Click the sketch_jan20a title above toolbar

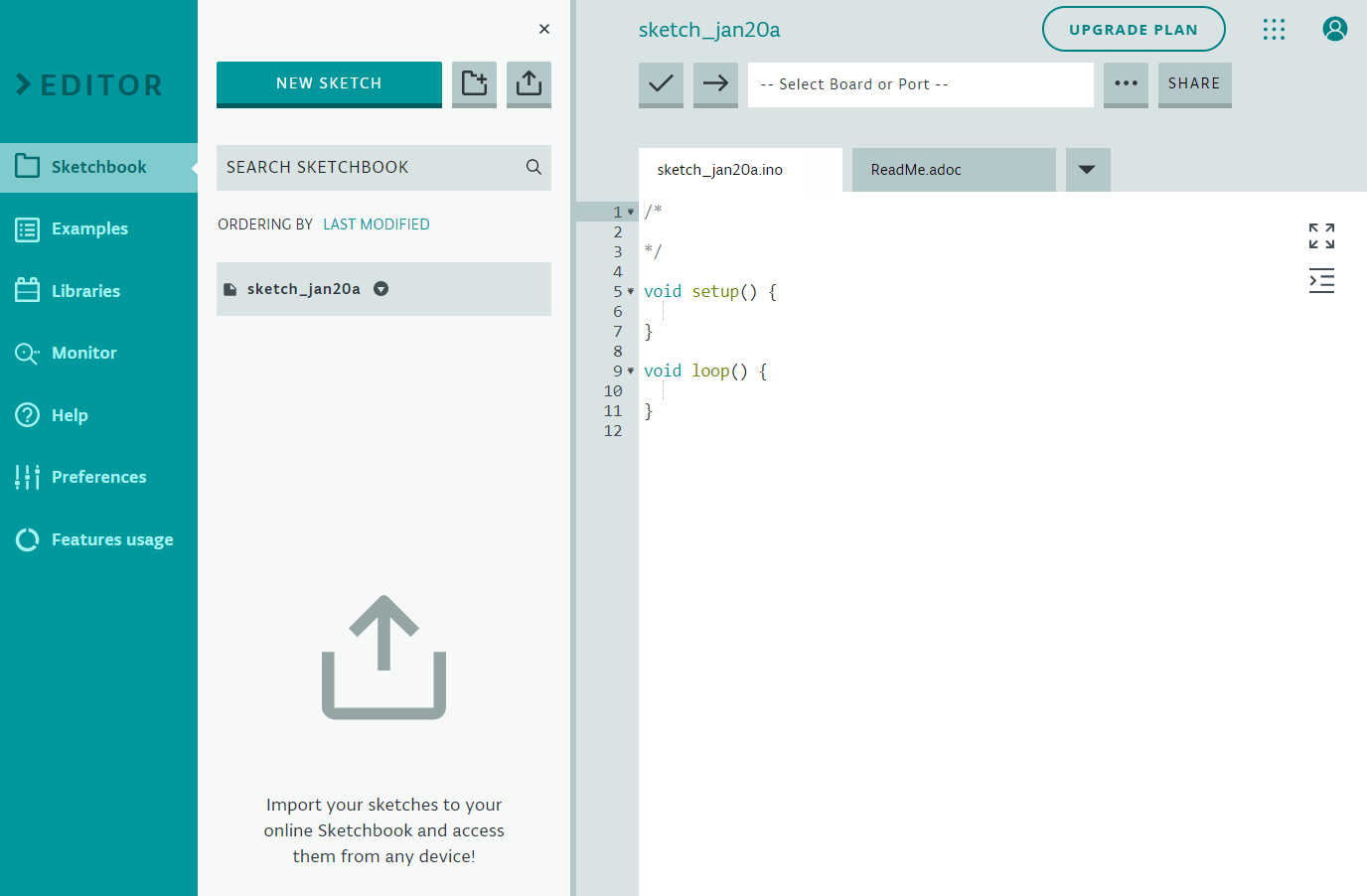[709, 30]
